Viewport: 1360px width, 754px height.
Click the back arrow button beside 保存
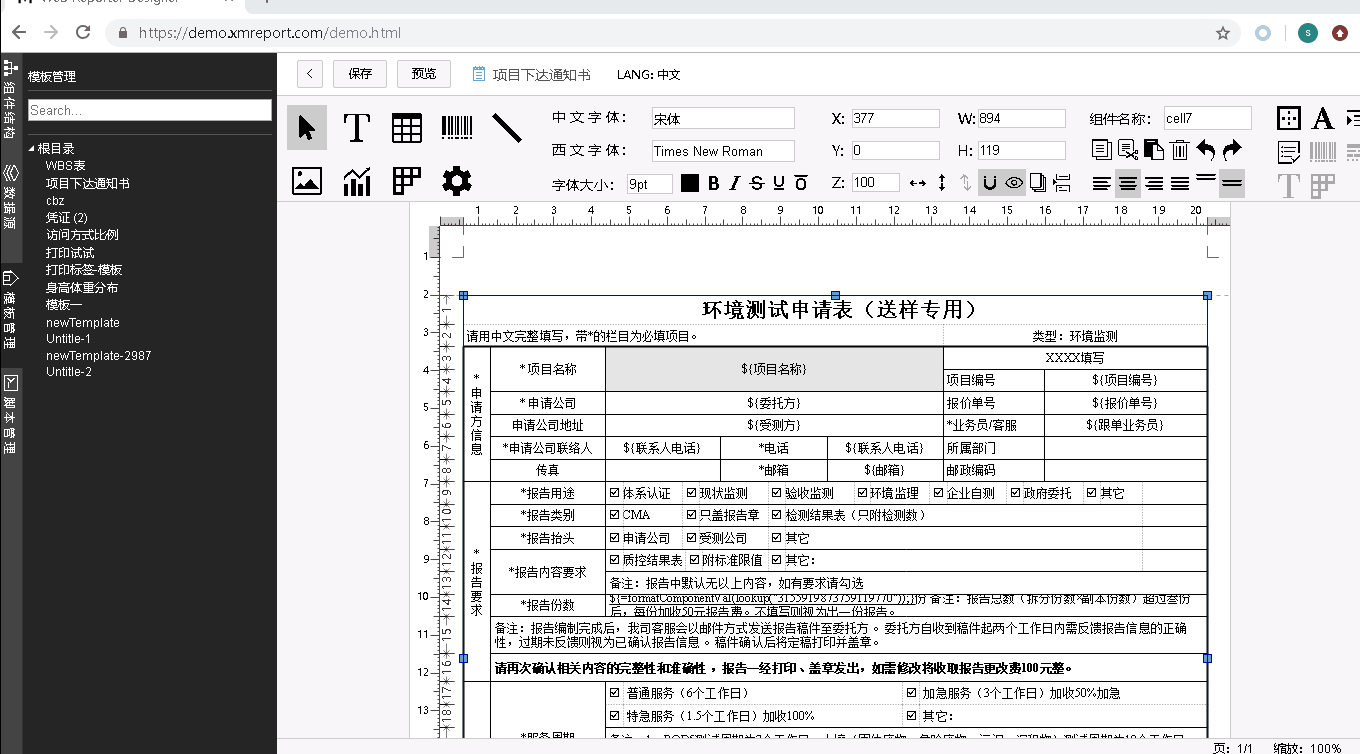pyautogui.click(x=310, y=74)
